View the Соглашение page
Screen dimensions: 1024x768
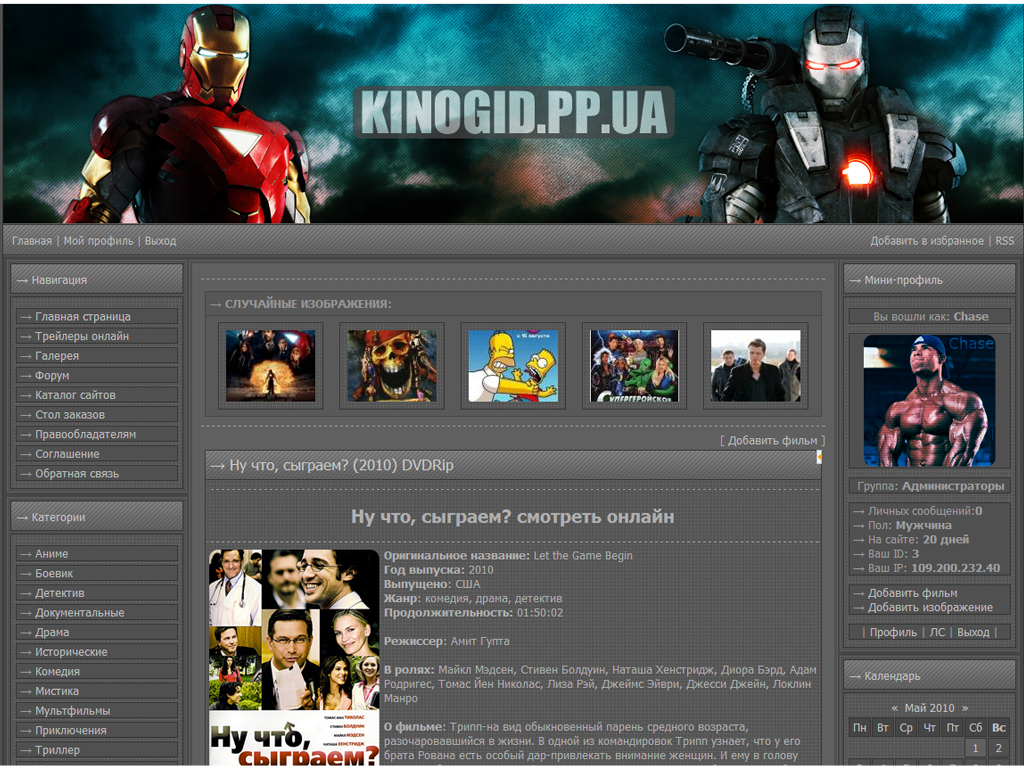tap(97, 454)
